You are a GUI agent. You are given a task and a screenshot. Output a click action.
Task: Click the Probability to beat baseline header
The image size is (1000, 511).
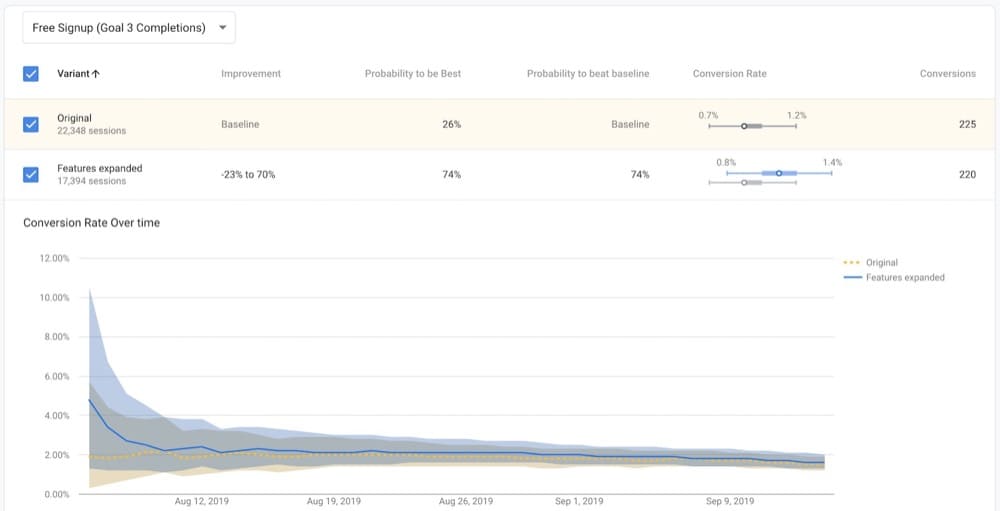(x=587, y=74)
